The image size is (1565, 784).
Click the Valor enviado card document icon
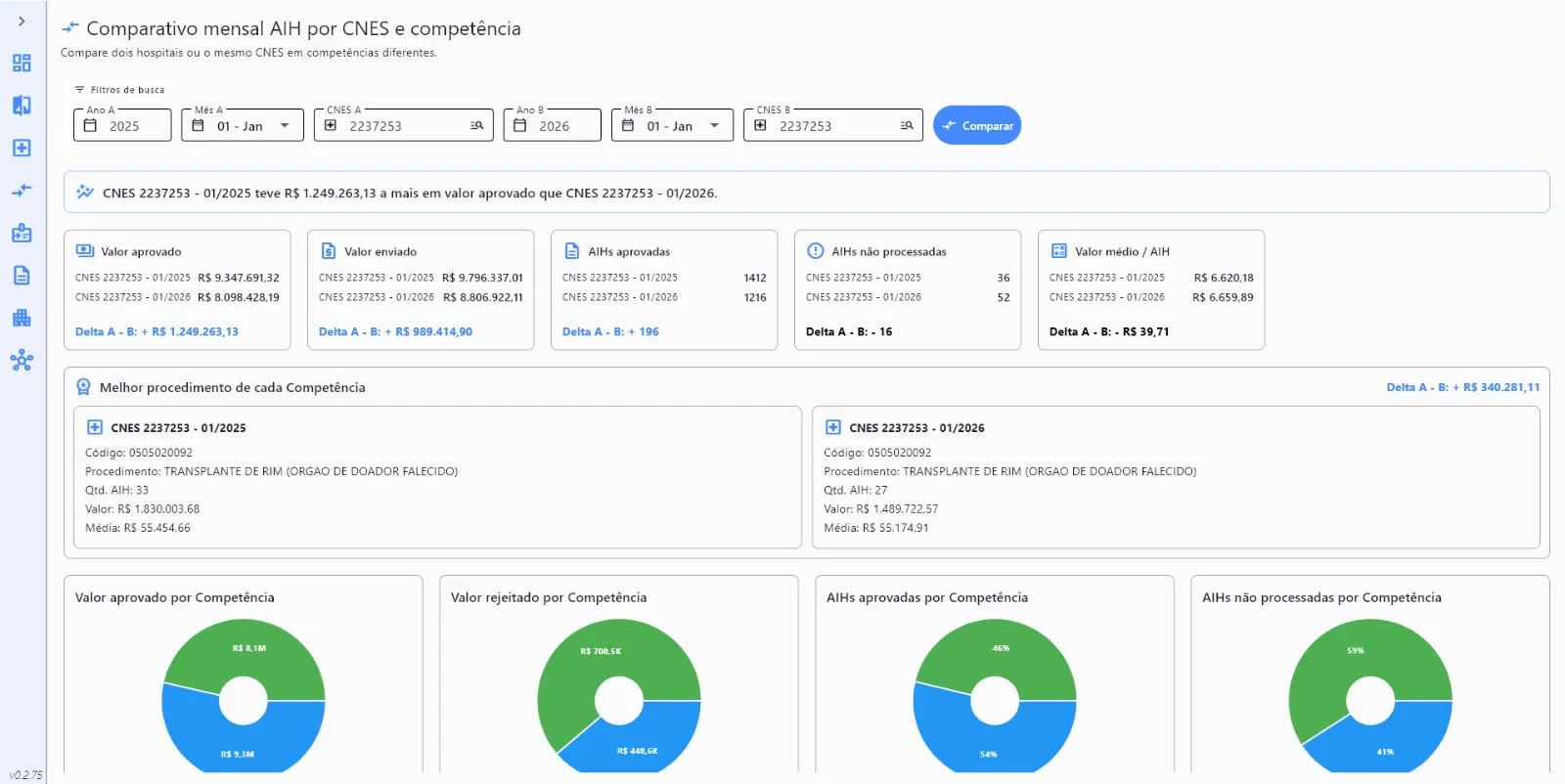point(329,251)
